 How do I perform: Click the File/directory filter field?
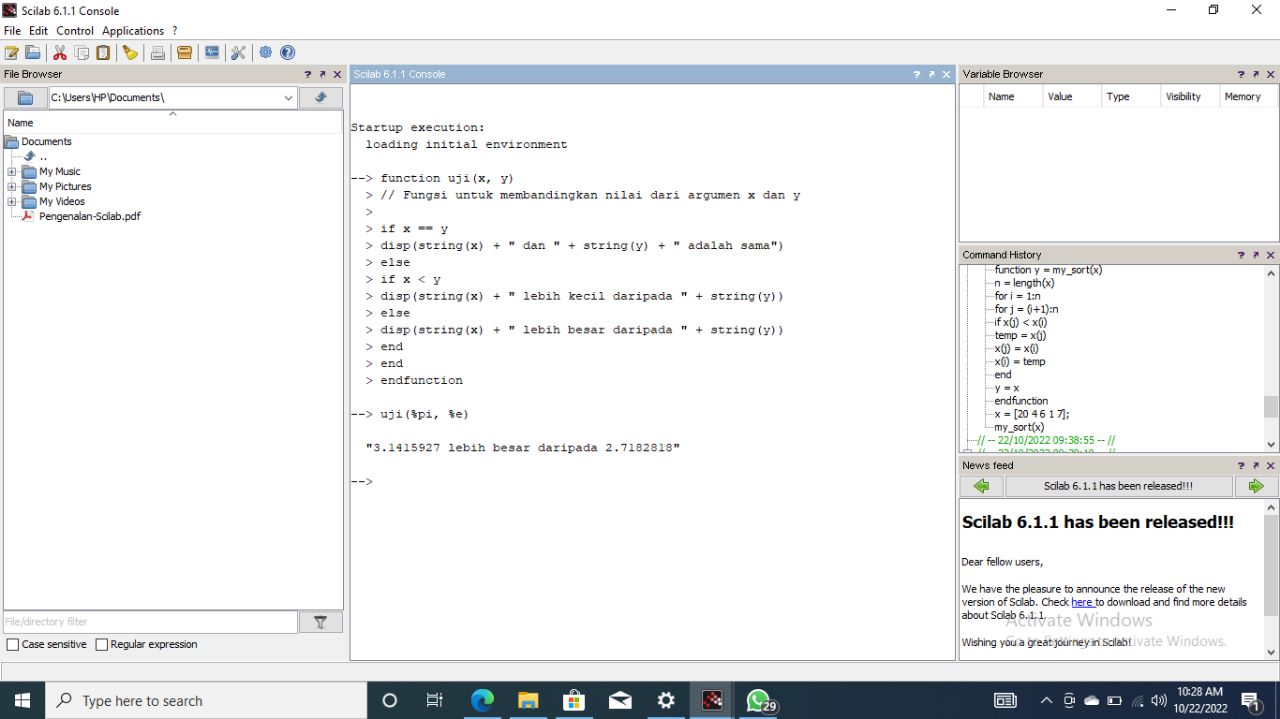pos(150,622)
